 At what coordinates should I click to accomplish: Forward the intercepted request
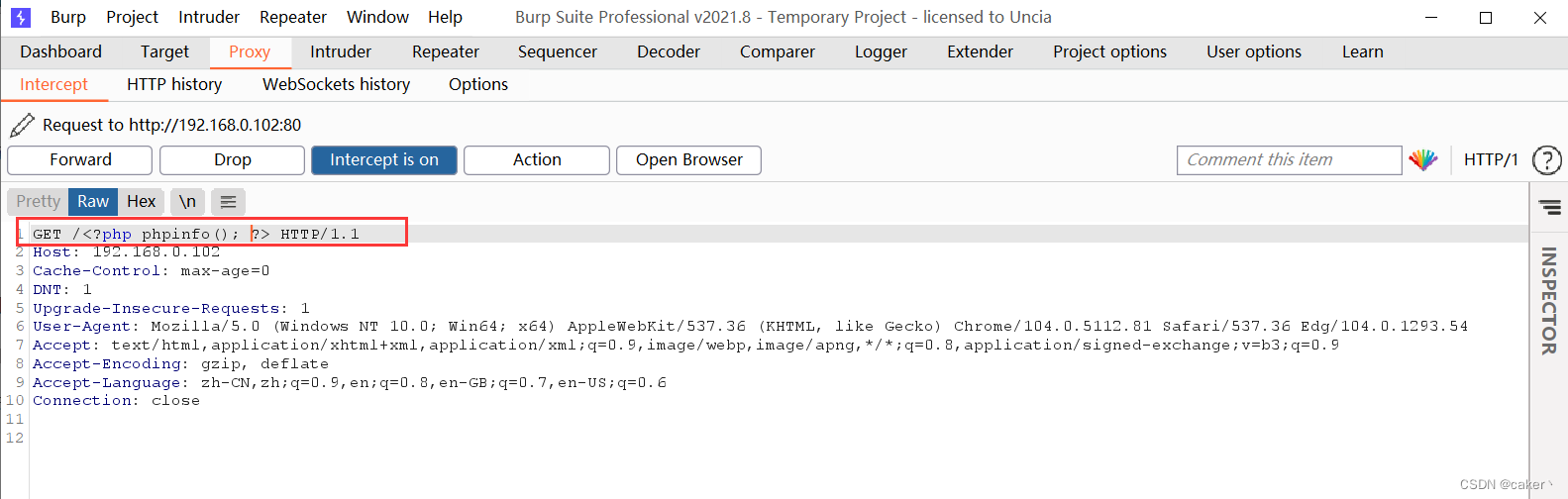tap(80, 159)
